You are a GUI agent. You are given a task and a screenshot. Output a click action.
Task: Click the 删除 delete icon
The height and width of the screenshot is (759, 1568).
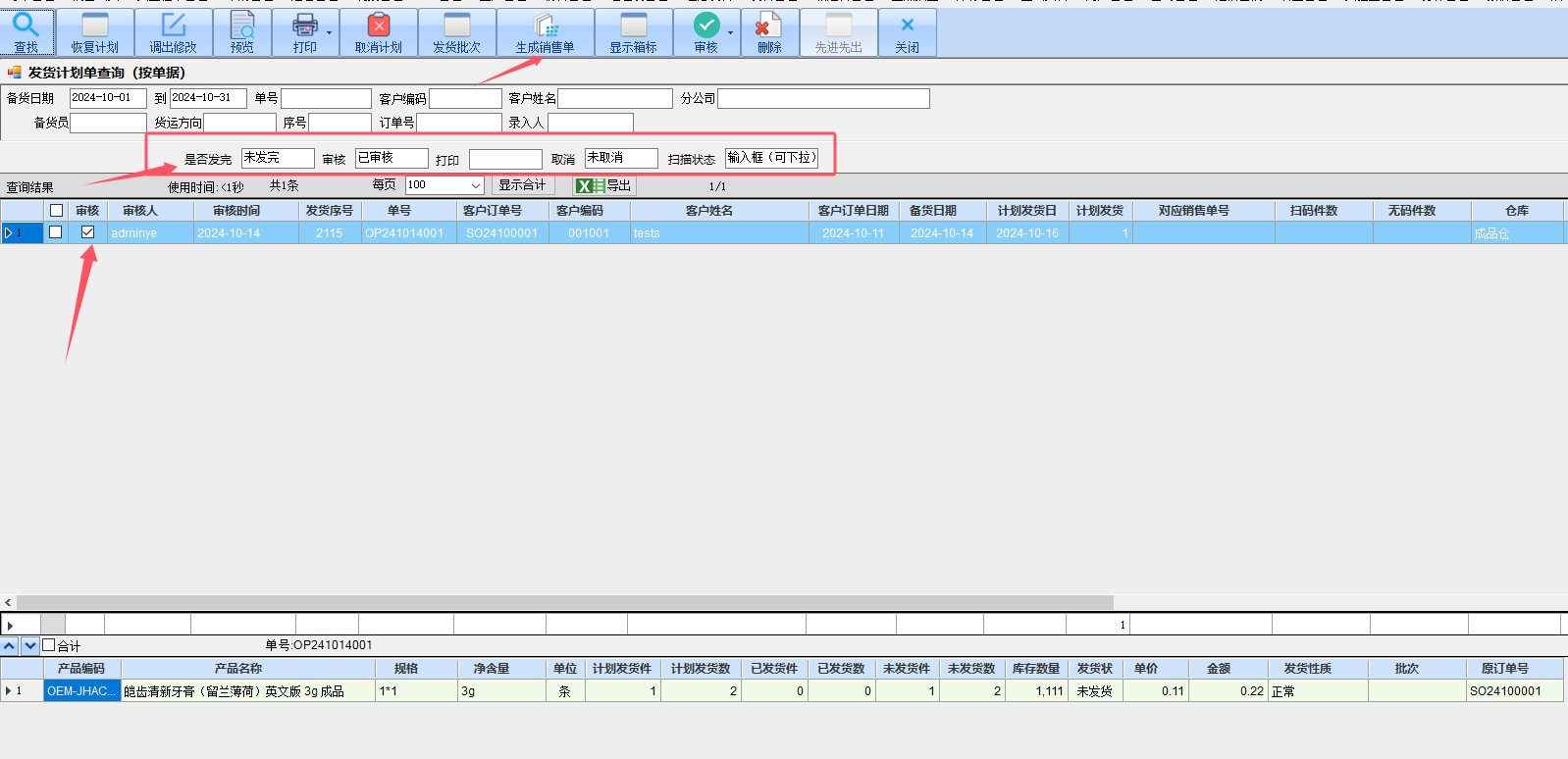pos(769,25)
